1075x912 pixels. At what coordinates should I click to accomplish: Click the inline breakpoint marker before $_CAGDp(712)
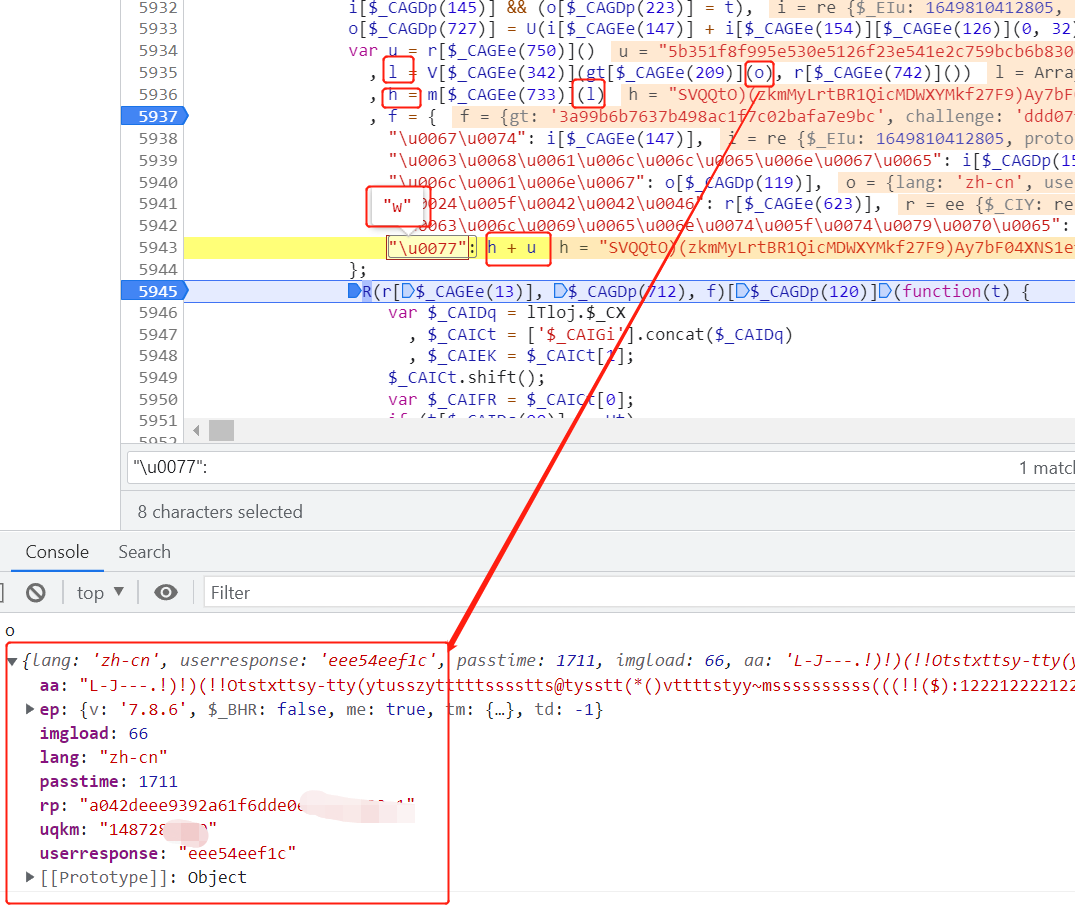click(559, 291)
